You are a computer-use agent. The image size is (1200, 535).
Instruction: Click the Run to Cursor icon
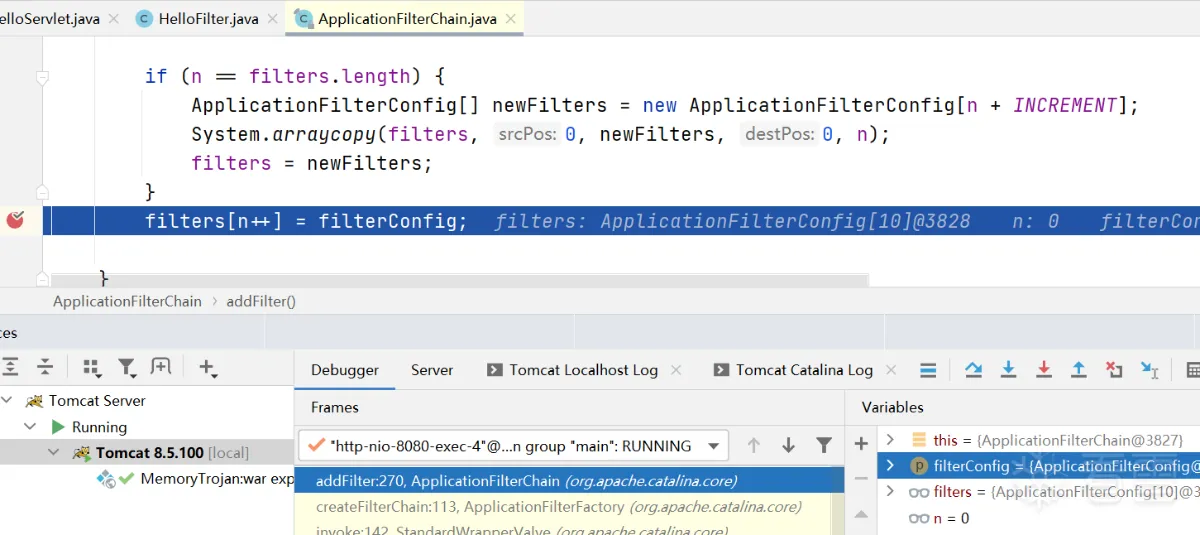click(1149, 370)
